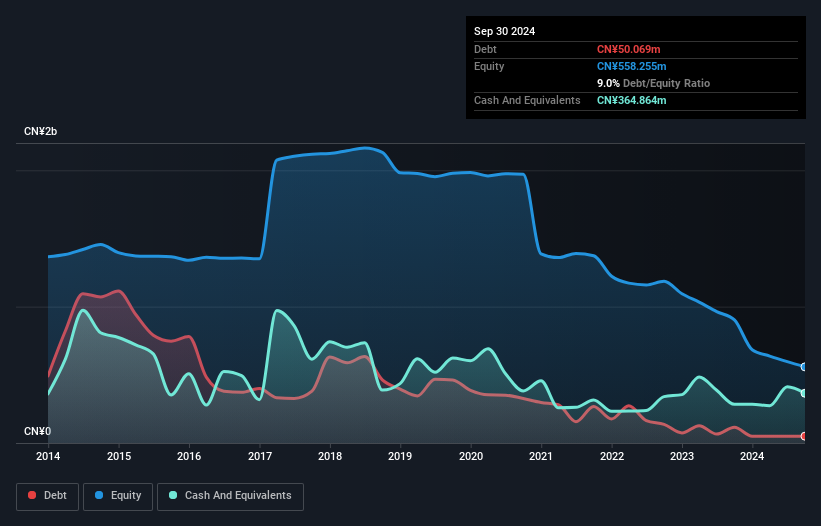Click the Debt value CN¥50.069m

(x=628, y=49)
